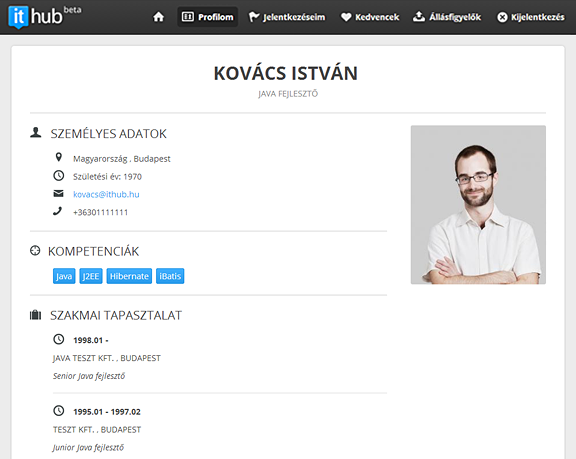Click the Születési év: 1970 text

107,177
